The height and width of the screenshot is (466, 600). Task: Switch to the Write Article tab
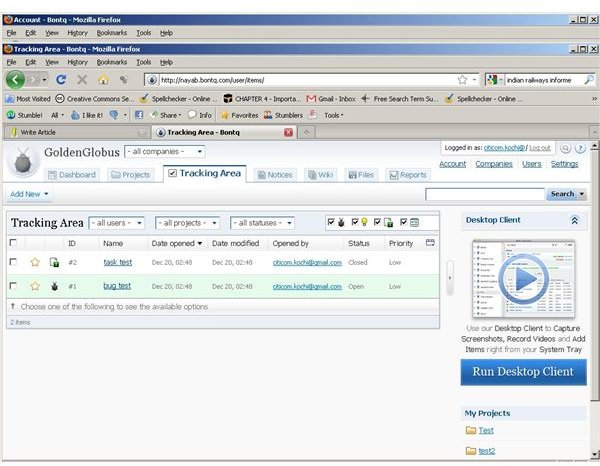tap(77, 132)
